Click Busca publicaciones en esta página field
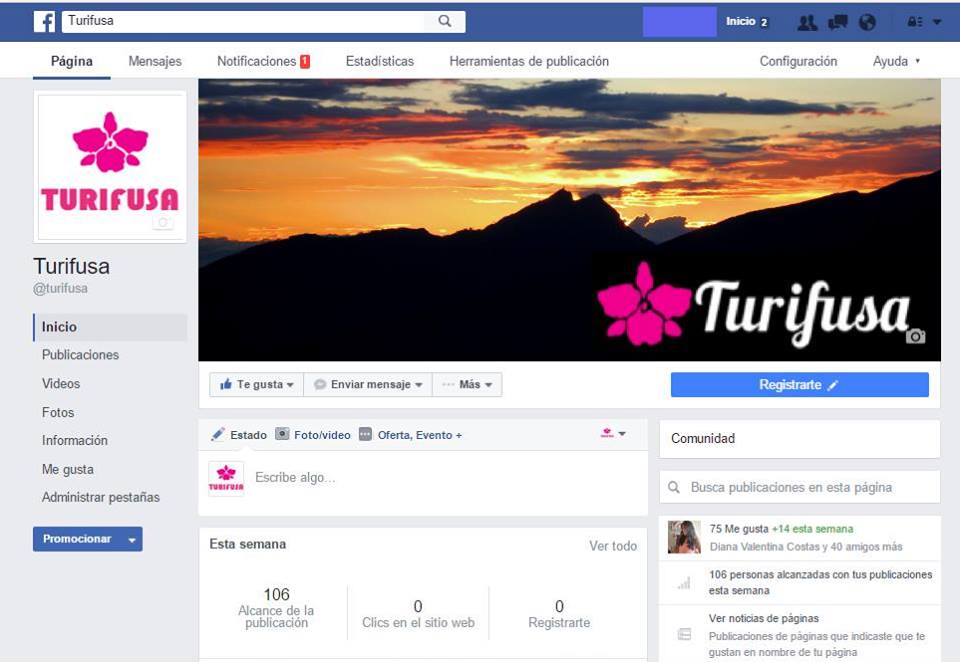960x662 pixels. pos(800,487)
